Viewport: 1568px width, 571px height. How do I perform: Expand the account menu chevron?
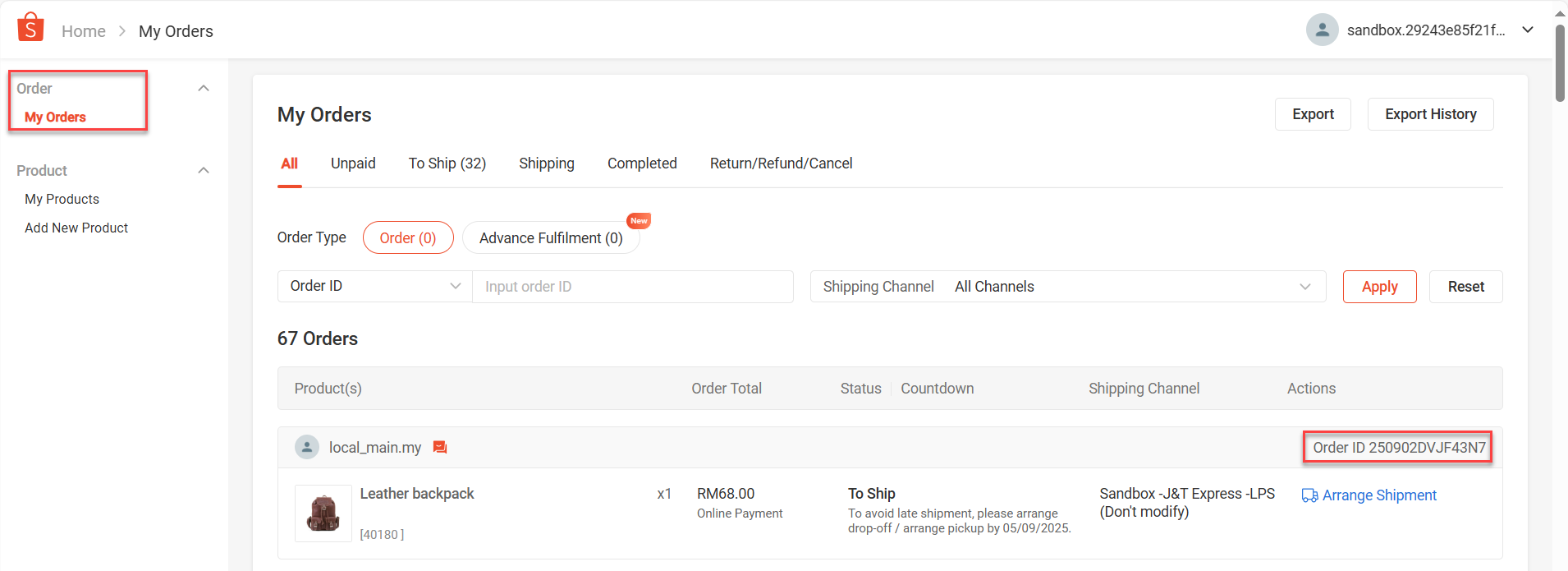click(x=1528, y=30)
